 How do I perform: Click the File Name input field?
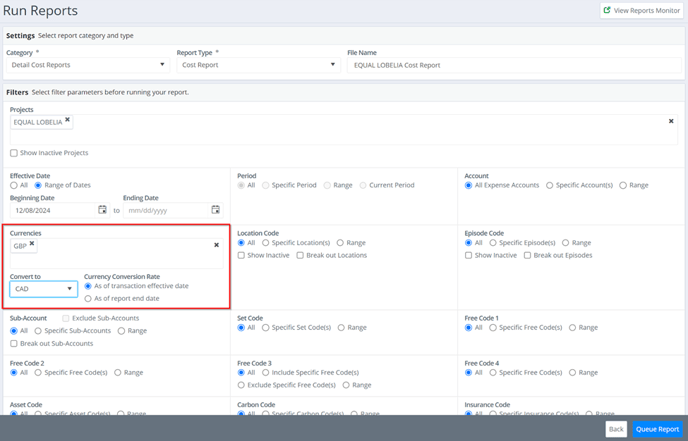coord(514,65)
